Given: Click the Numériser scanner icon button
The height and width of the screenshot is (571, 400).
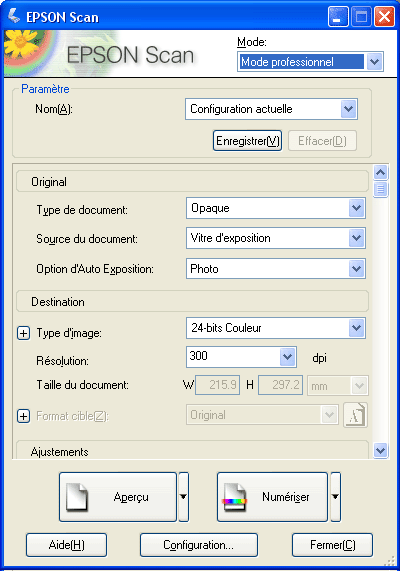Looking at the screenshot, I should pos(234,497).
